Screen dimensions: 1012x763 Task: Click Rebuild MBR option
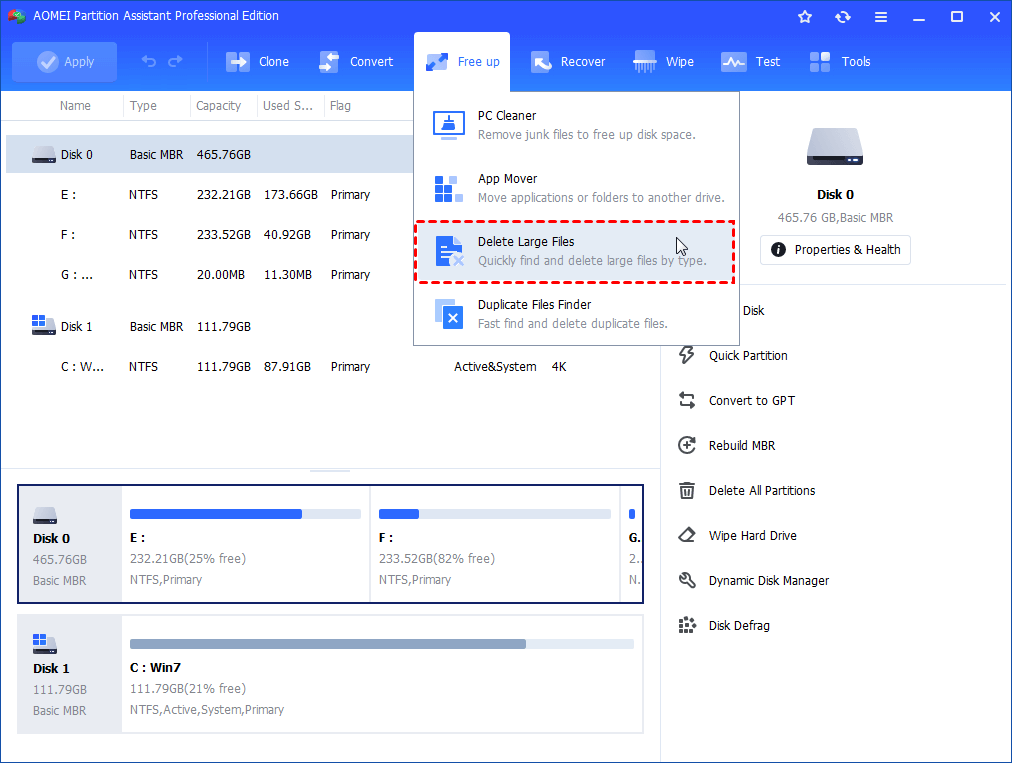point(742,445)
